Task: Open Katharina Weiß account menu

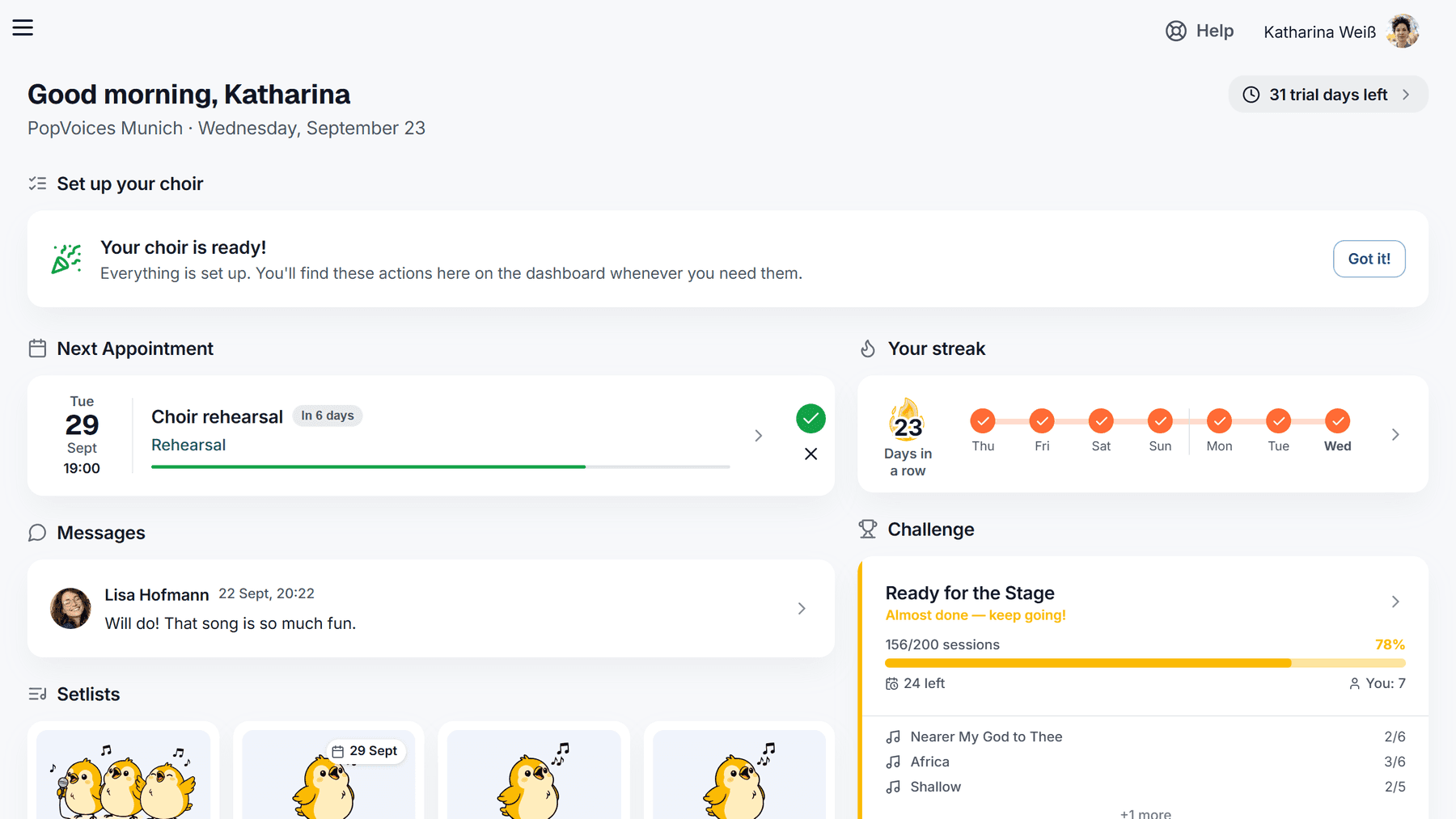Action: (x=1341, y=32)
